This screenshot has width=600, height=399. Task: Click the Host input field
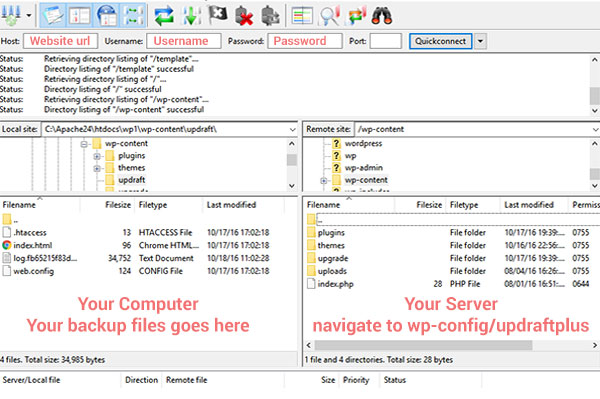[60, 41]
